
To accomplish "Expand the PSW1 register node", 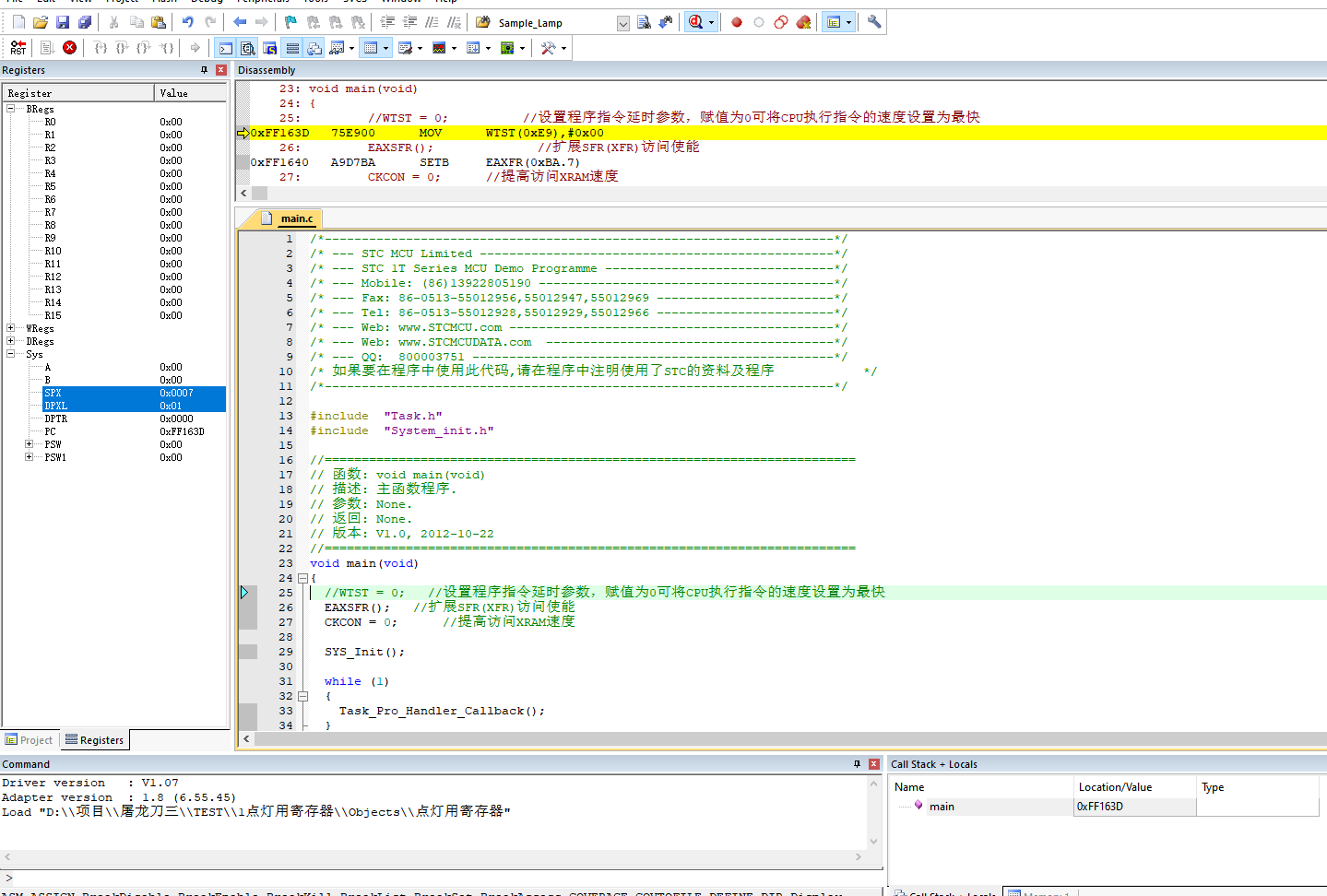I will [x=29, y=457].
